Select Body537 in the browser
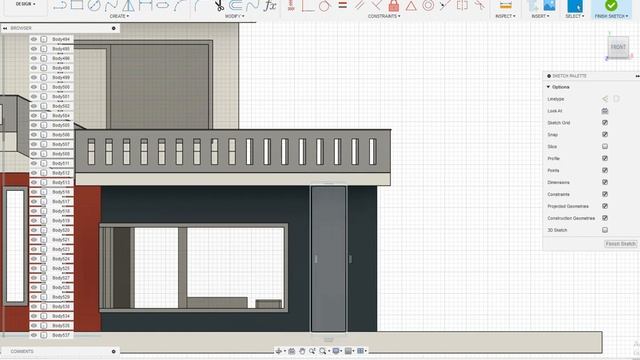 coord(61,335)
